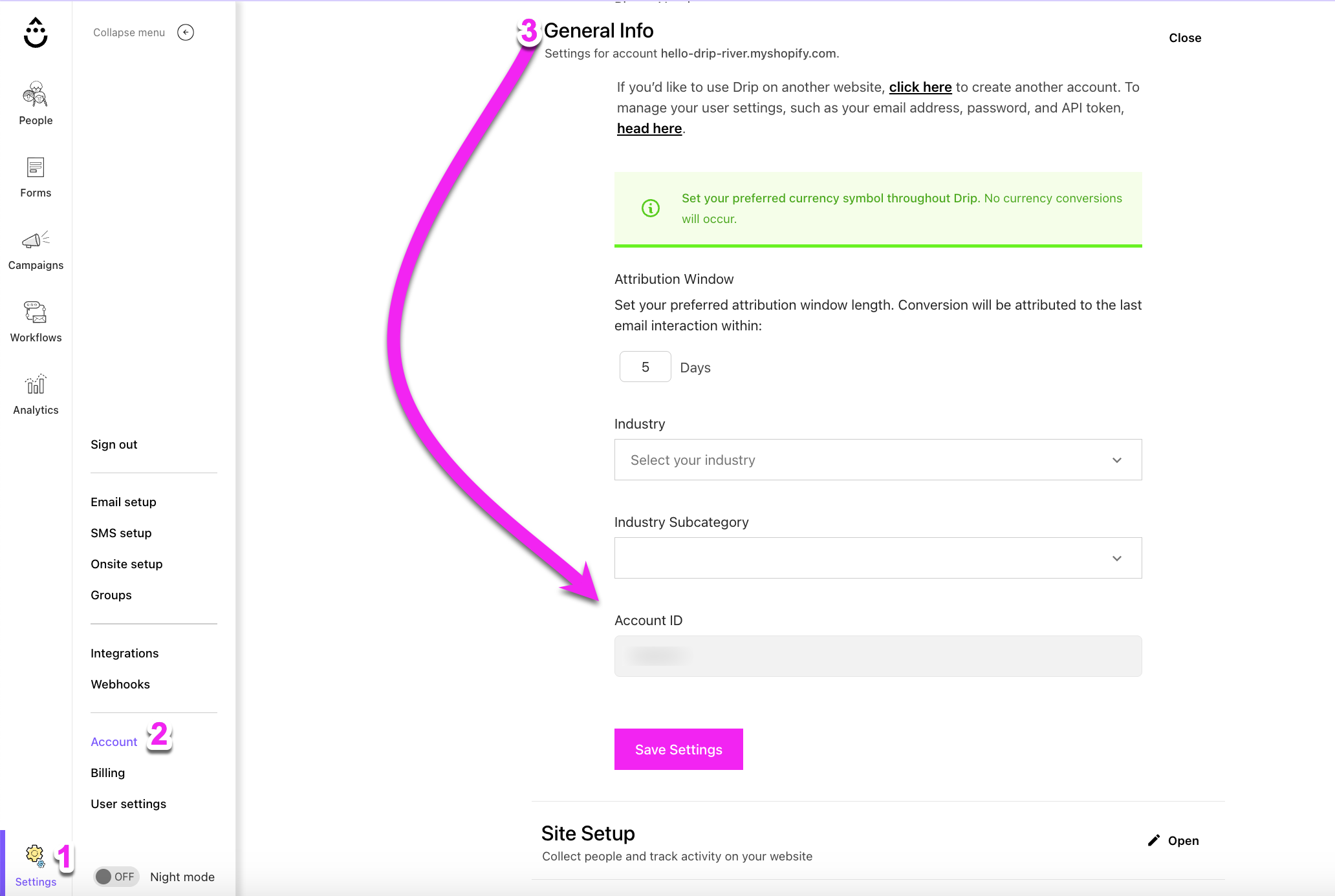
Task: Click the pencil icon beside Site Setup Open
Action: [1154, 840]
